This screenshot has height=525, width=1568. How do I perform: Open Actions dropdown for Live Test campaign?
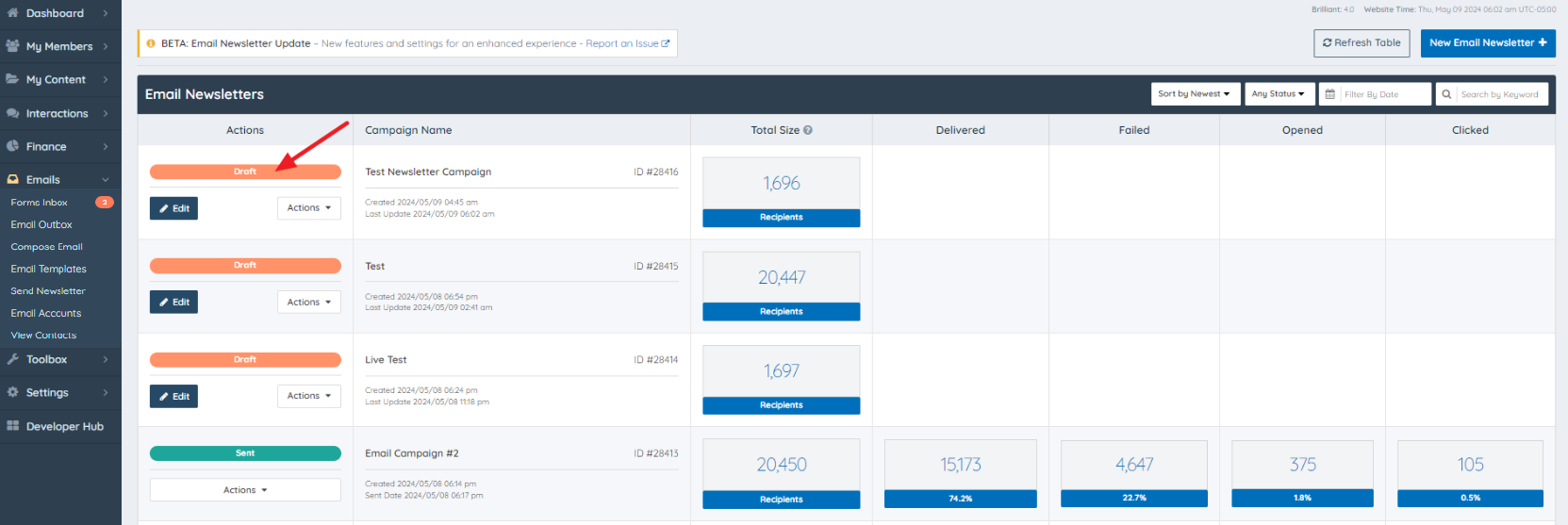click(x=309, y=396)
